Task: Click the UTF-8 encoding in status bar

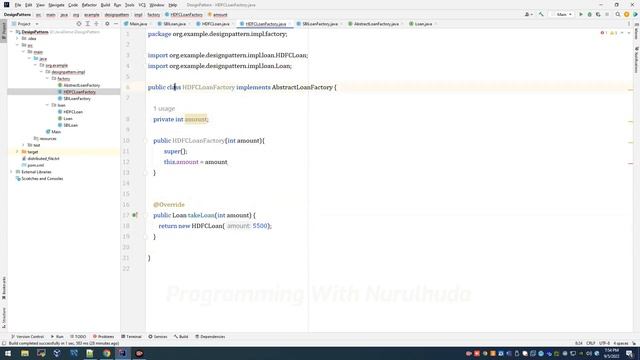Action: point(604,343)
